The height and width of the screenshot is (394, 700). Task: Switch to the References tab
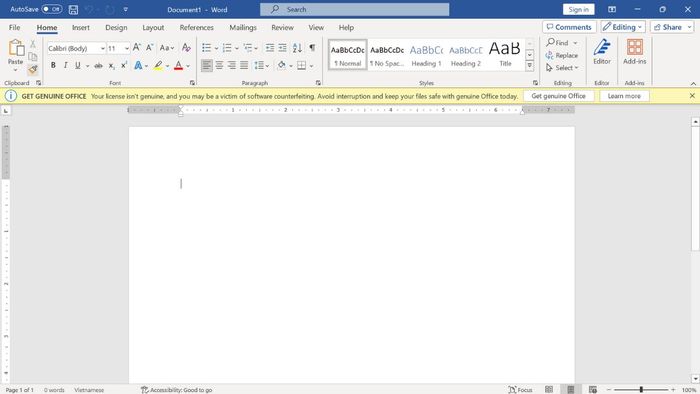point(196,27)
